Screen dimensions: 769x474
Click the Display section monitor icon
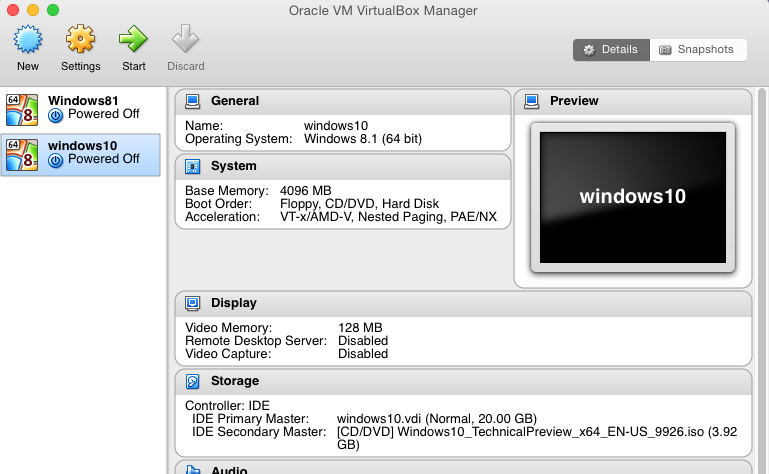point(192,303)
